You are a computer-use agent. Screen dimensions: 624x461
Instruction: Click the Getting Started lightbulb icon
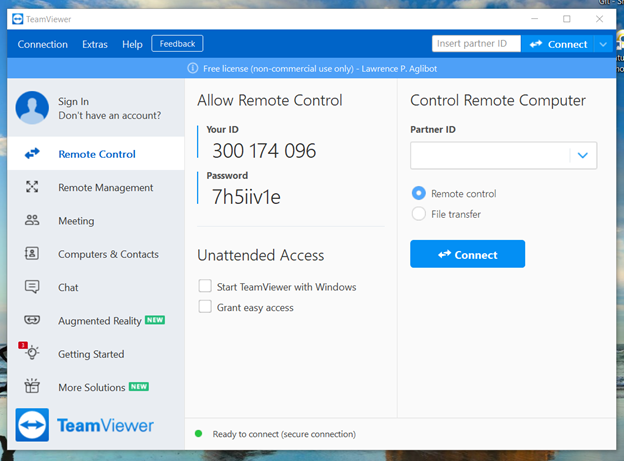click(32, 353)
